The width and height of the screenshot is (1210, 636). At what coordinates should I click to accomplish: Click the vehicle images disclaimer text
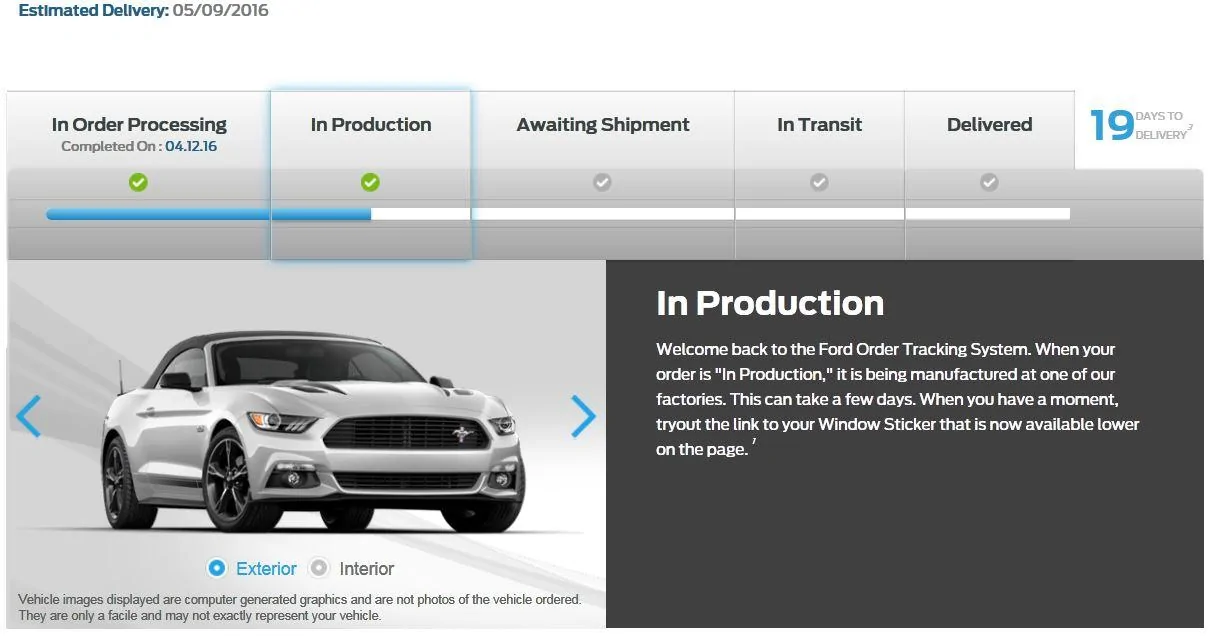point(300,607)
